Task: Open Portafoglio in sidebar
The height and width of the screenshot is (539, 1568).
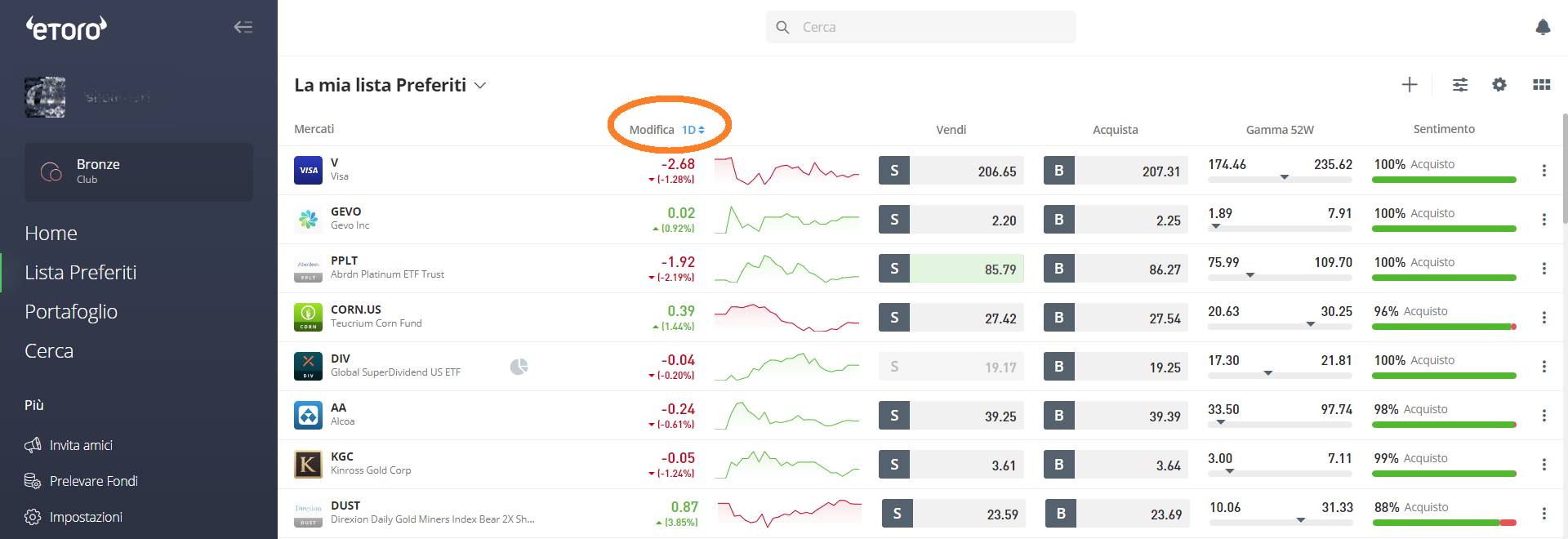Action: pos(71,312)
